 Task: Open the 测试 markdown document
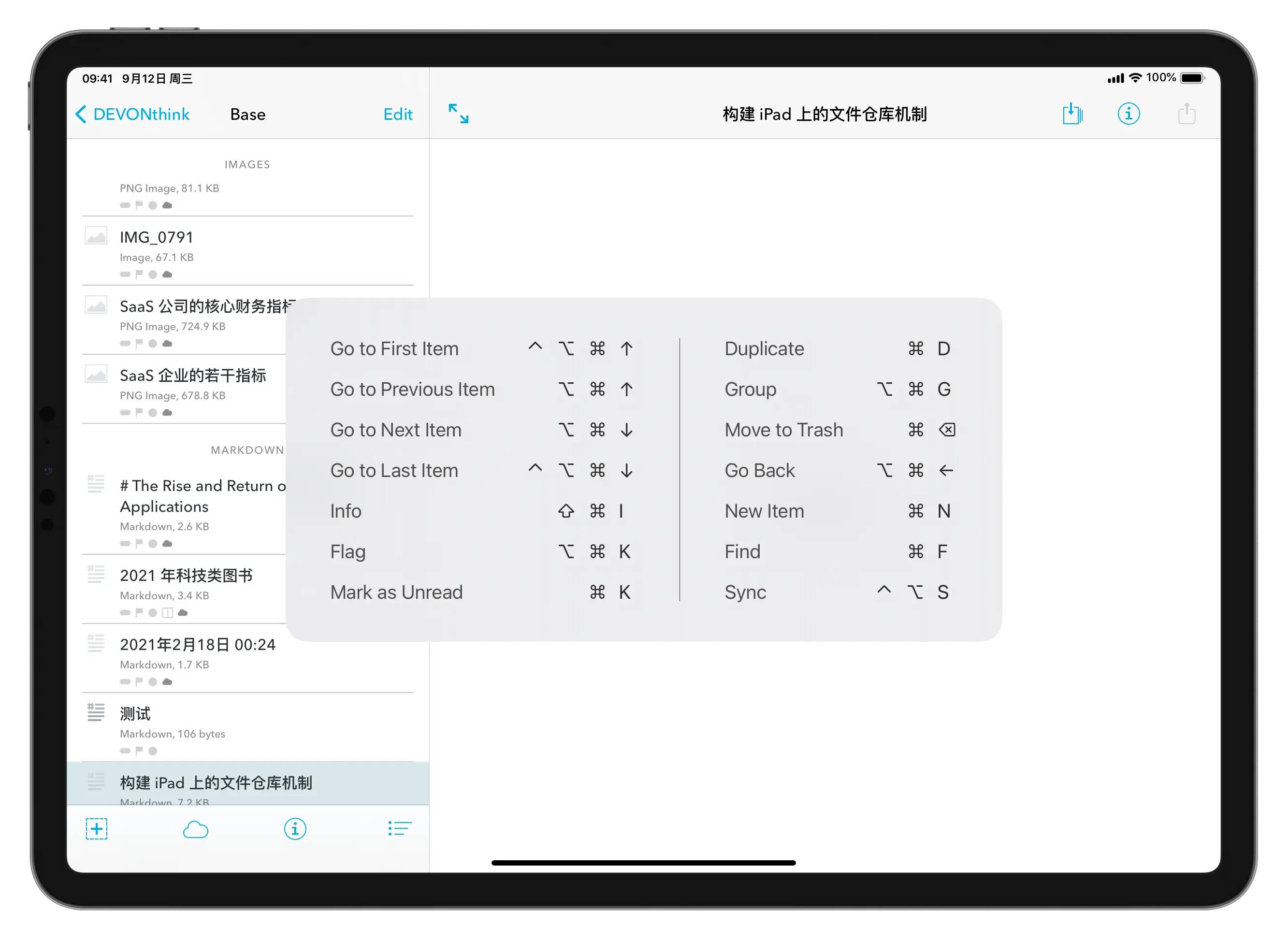coord(135,713)
